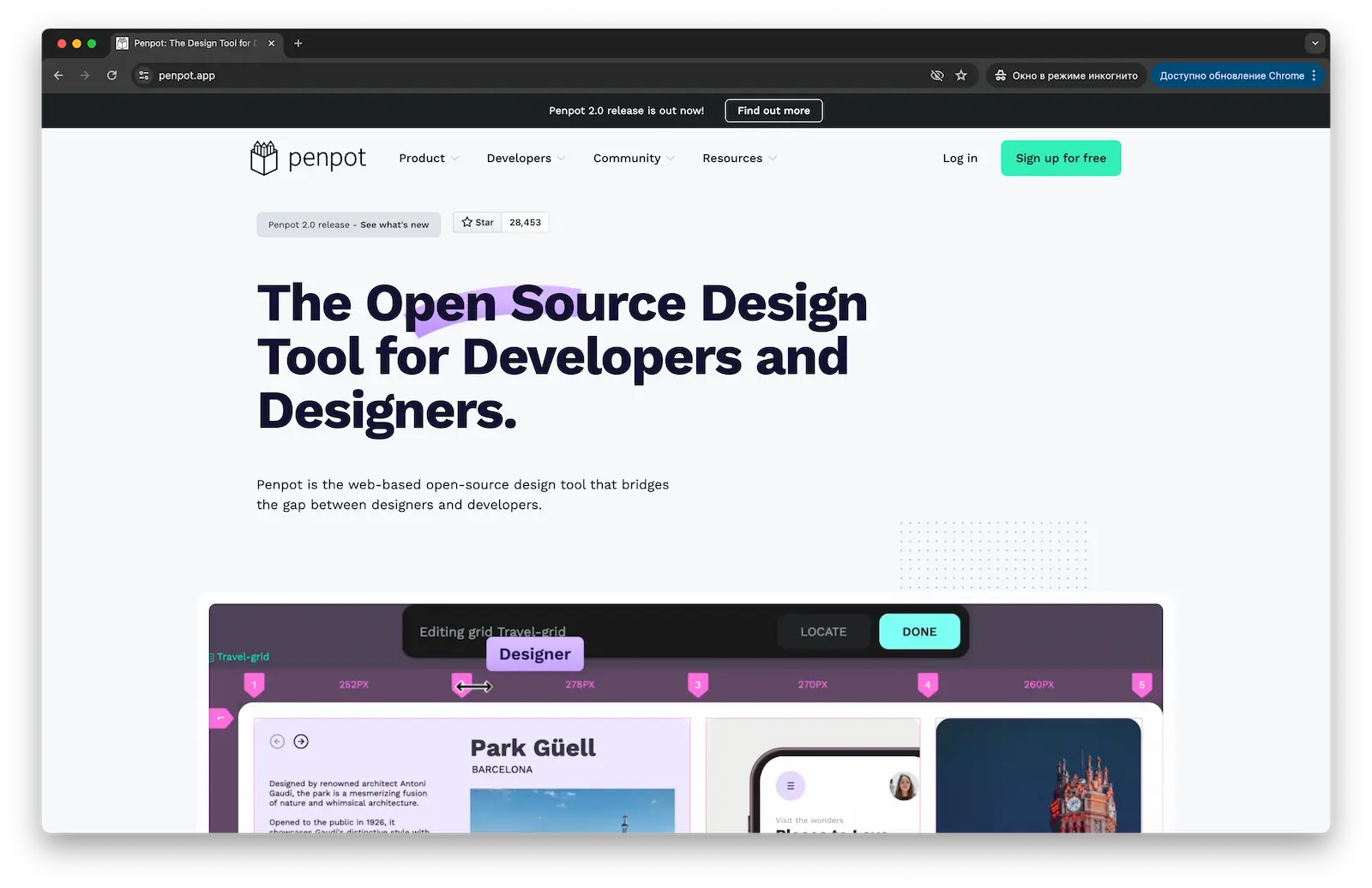This screenshot has width=1372, height=888.
Task: Click the BARCELONA caption
Action: coord(502,770)
